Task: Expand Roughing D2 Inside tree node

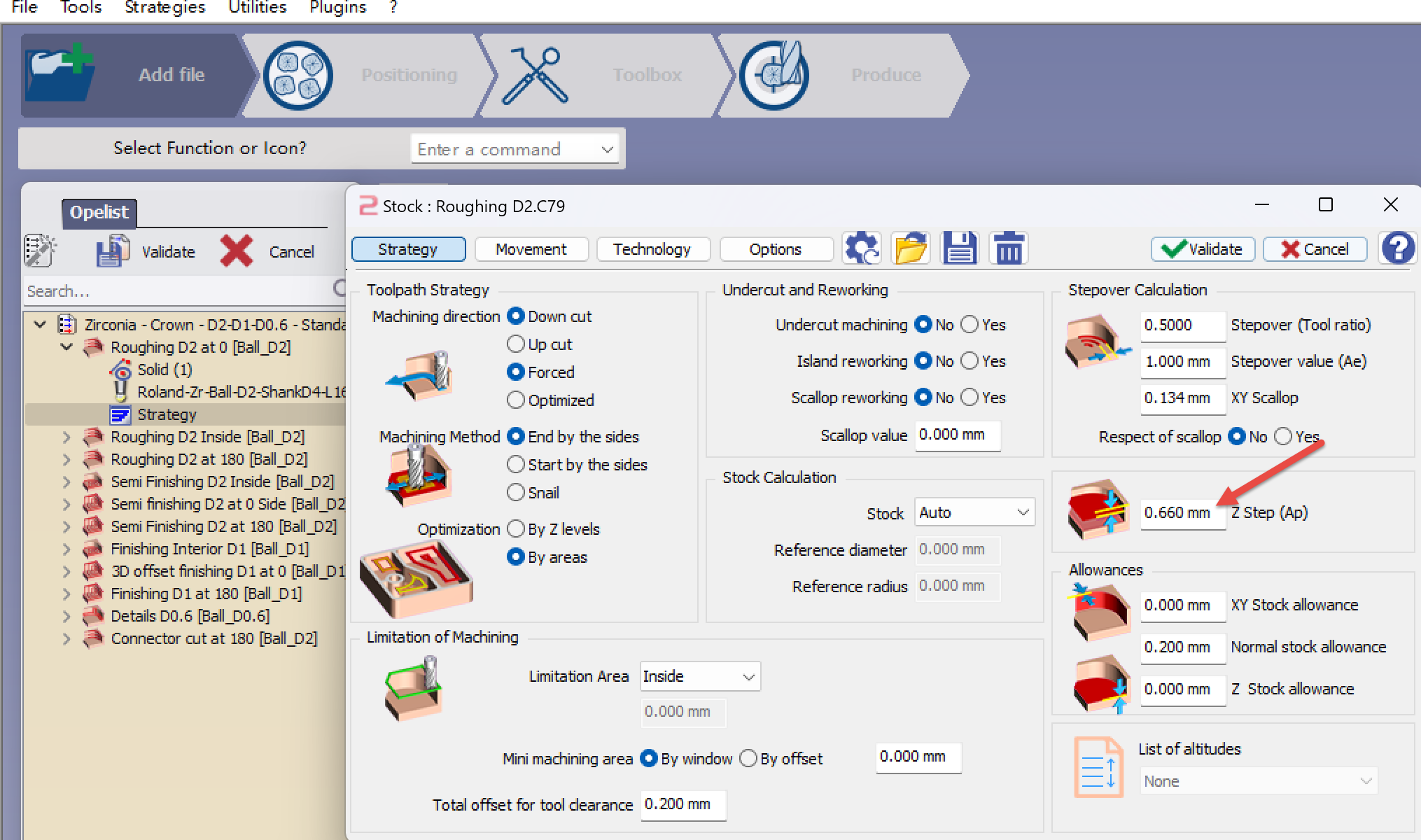Action: pyautogui.click(x=66, y=437)
